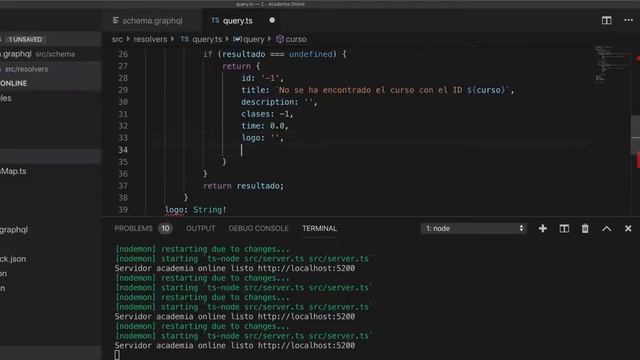Image resolution: width=640 pixels, height=360 pixels.
Task: Close the terminal panel
Action: (x=628, y=229)
